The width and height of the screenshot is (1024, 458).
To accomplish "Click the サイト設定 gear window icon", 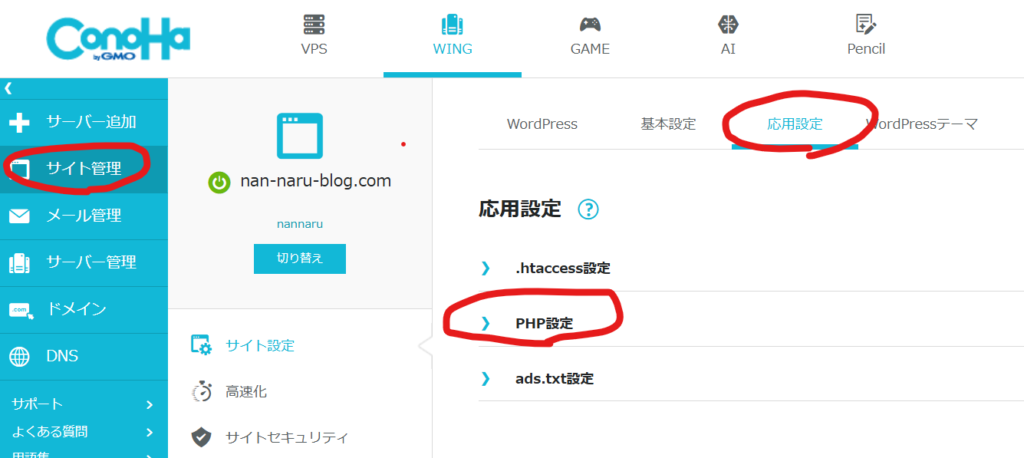I will click(x=201, y=344).
